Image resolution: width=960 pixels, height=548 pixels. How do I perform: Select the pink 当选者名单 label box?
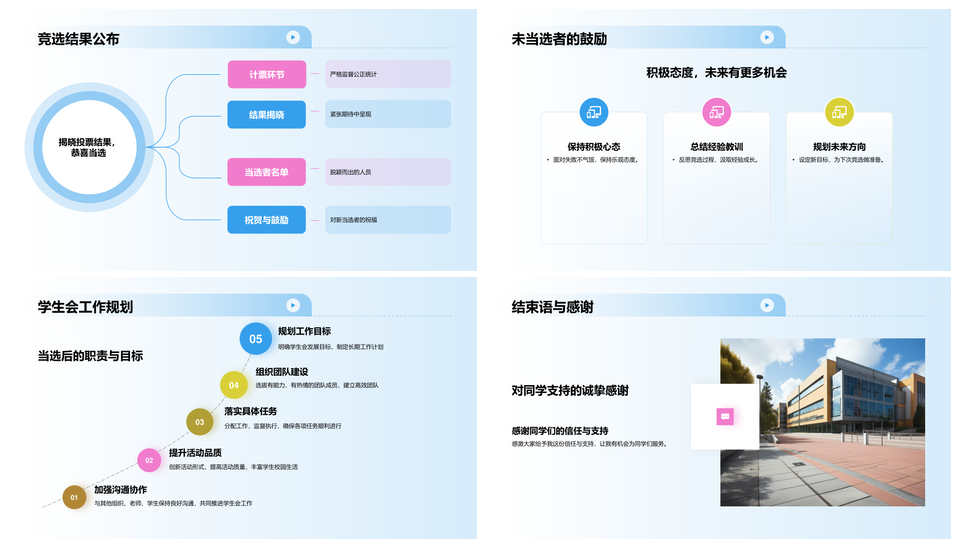pyautogui.click(x=266, y=172)
